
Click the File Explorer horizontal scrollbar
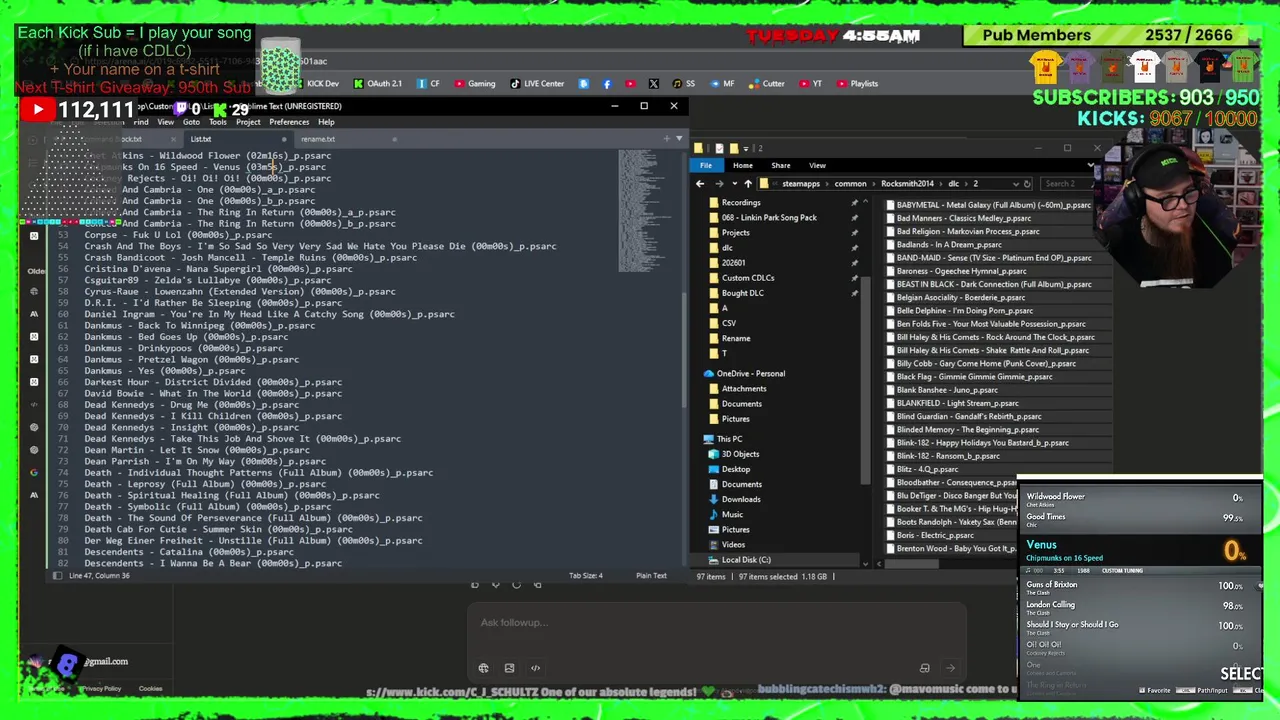click(910, 564)
